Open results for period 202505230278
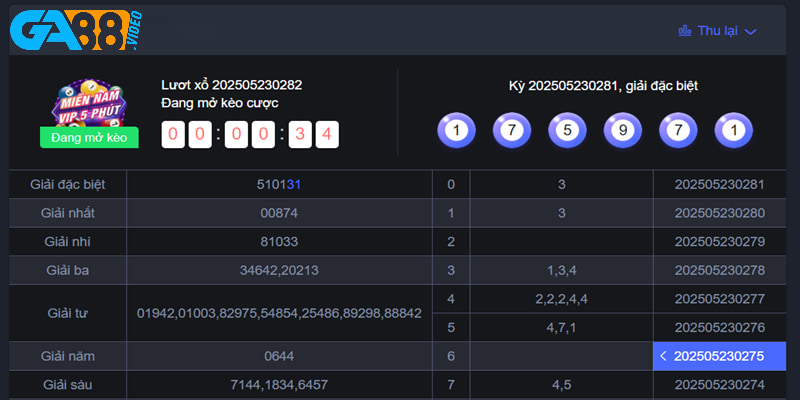 (x=719, y=270)
